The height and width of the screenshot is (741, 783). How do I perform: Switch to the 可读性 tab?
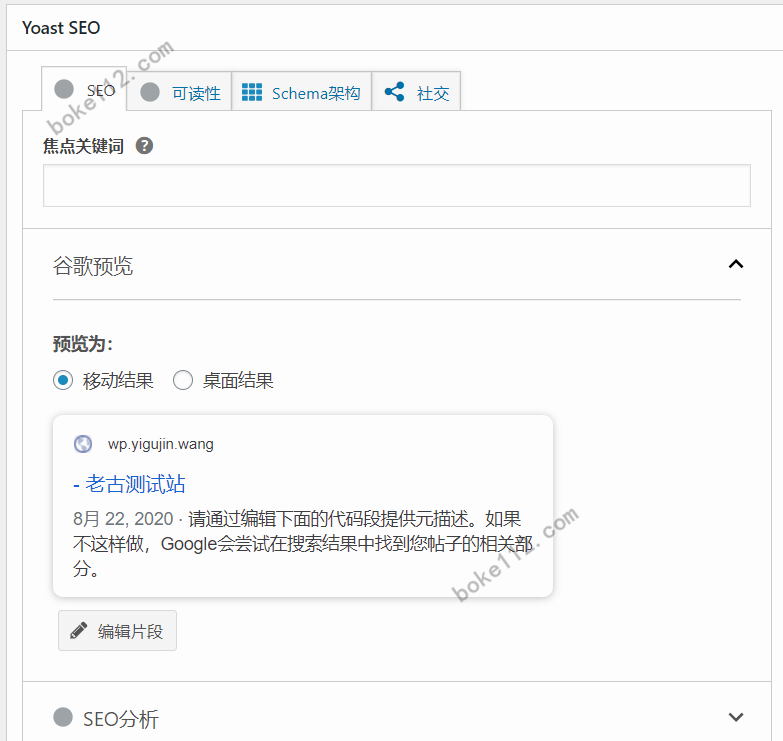179,92
